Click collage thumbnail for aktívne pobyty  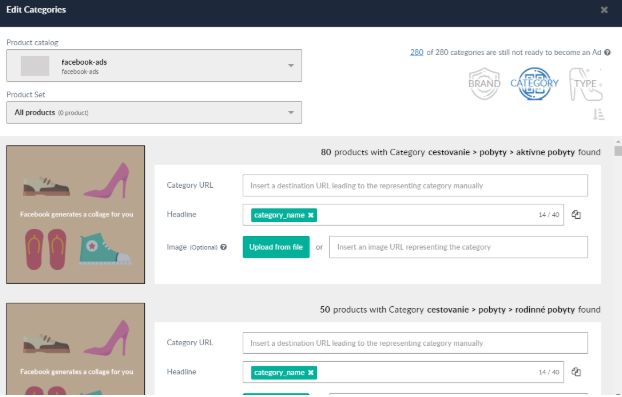tap(75, 215)
